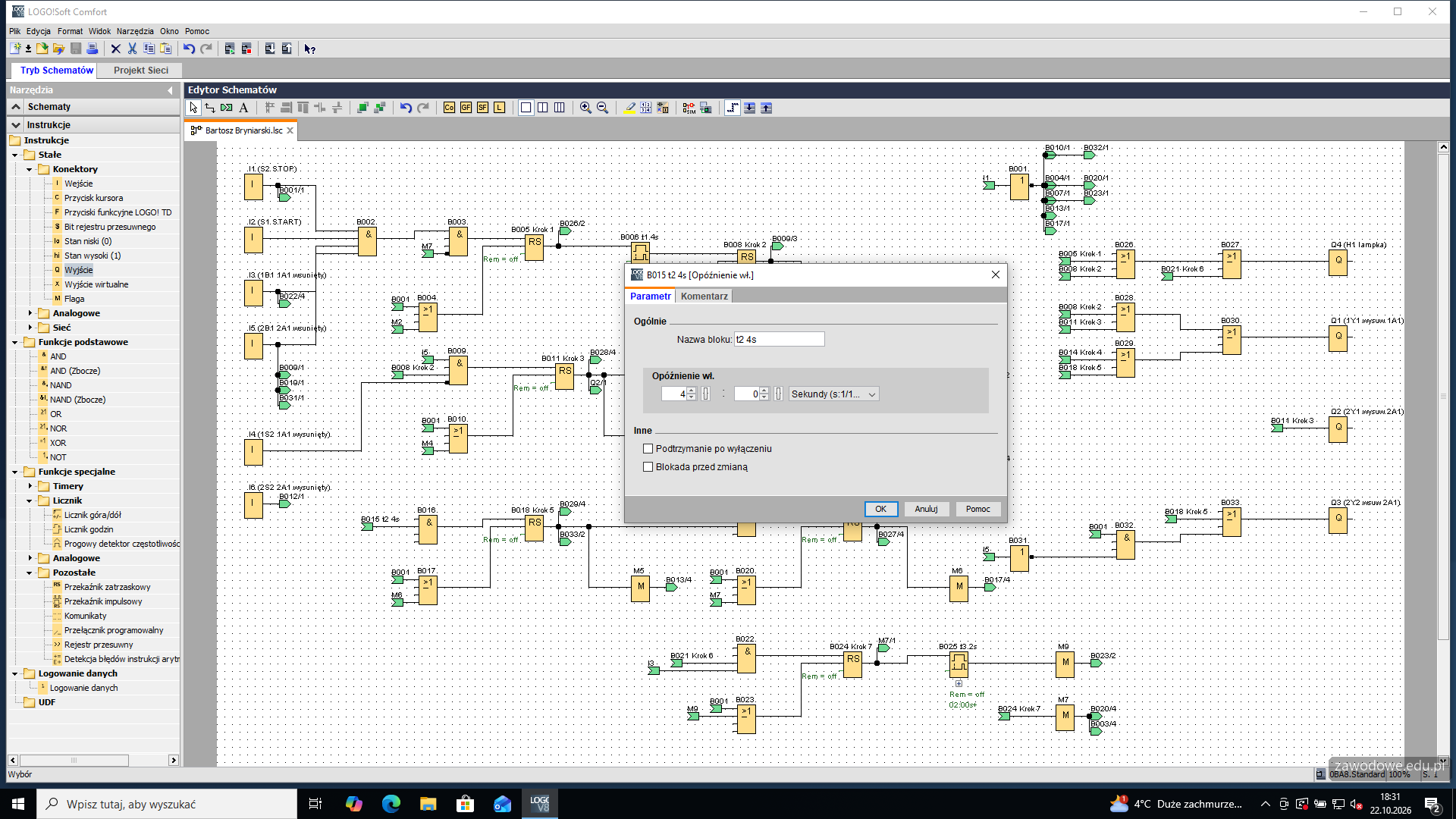Screen dimensions: 1456x819
Task: Click the scissors cut icon
Action: [x=132, y=49]
